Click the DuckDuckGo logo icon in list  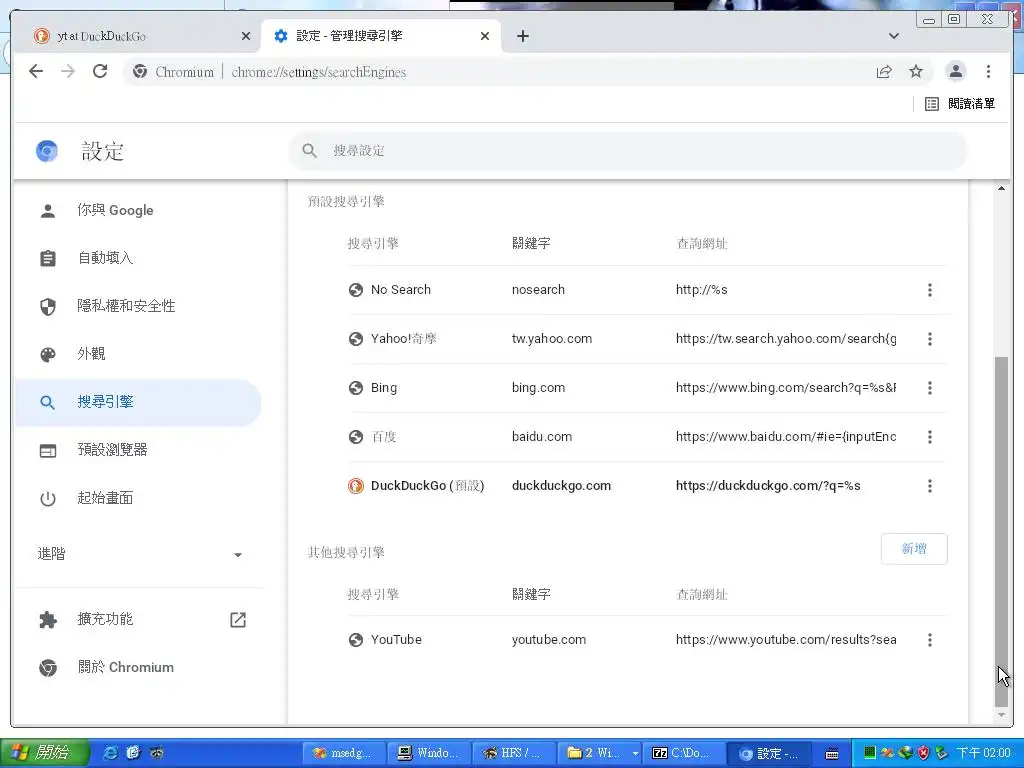click(355, 486)
